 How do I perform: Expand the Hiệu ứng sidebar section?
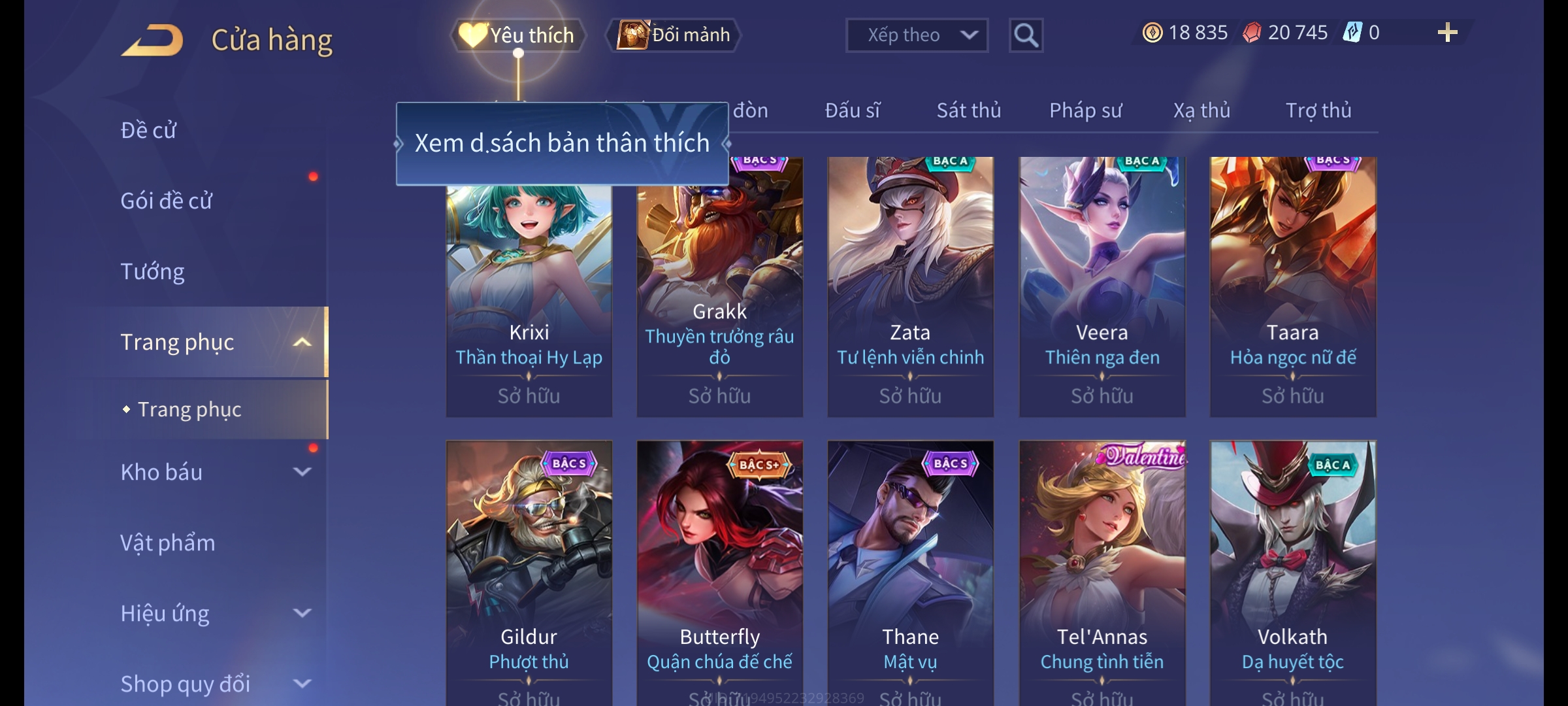tap(302, 613)
